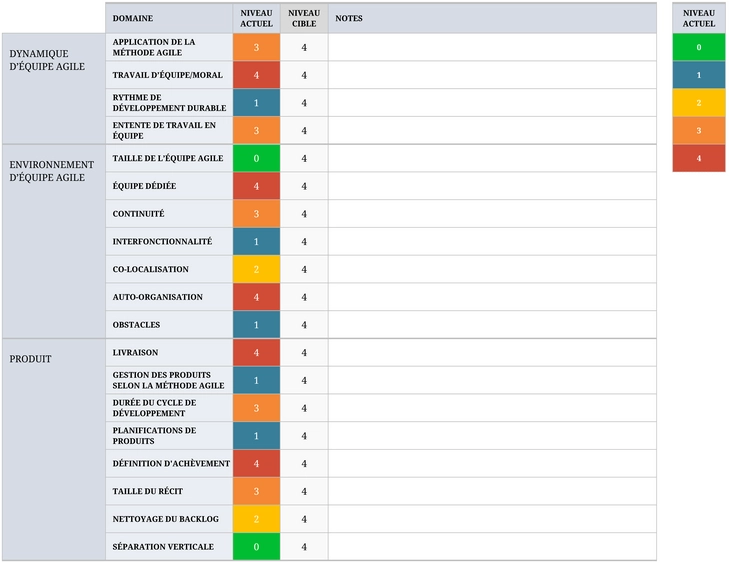Click current level cell for TAILLE DE L'ÉQUIPE AGILE
This screenshot has width=729, height=563.
point(256,158)
